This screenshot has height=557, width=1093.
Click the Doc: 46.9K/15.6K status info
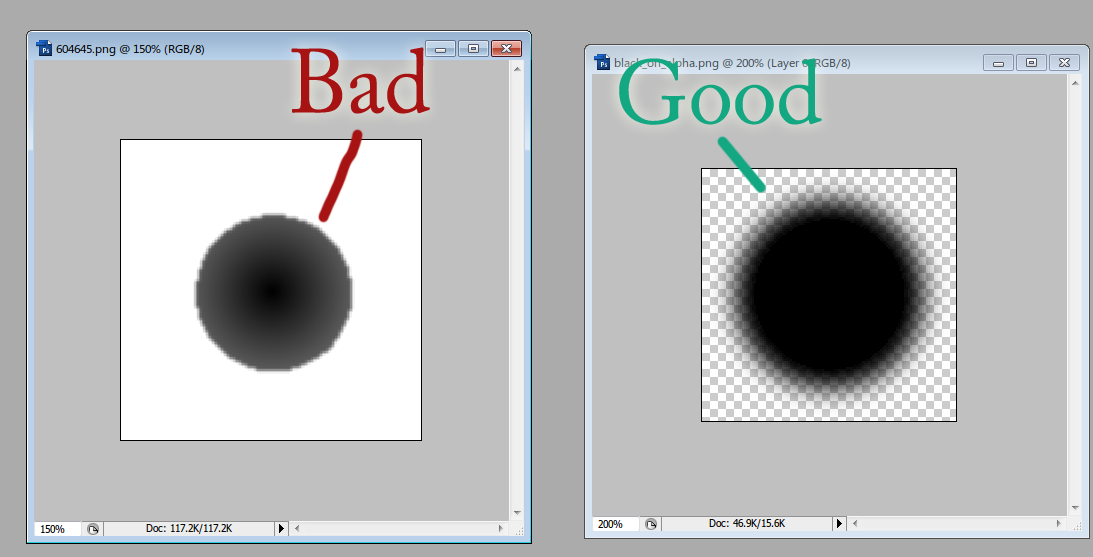tap(748, 524)
